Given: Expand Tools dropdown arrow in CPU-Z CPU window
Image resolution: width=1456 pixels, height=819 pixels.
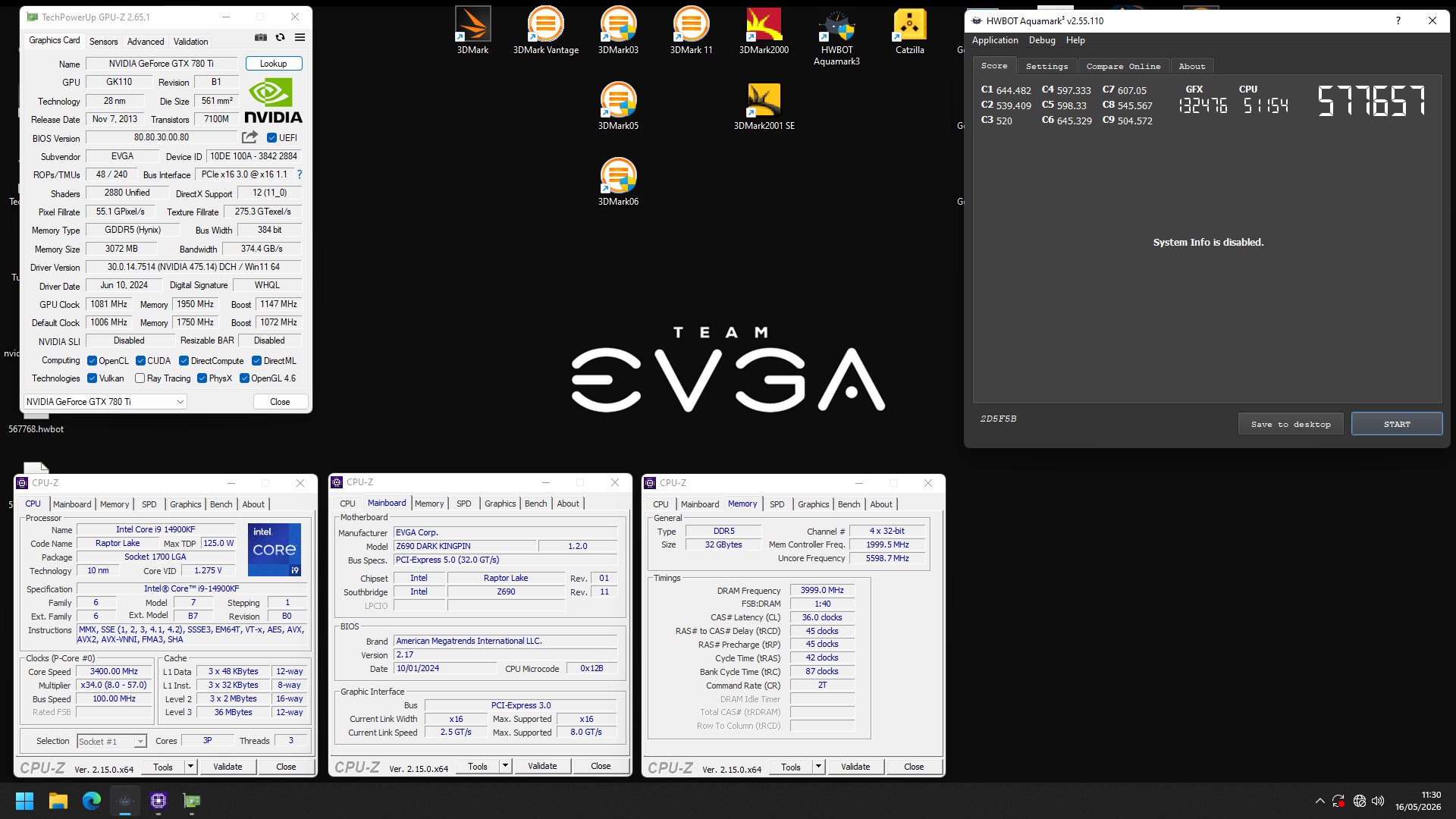Looking at the screenshot, I should pyautogui.click(x=190, y=767).
